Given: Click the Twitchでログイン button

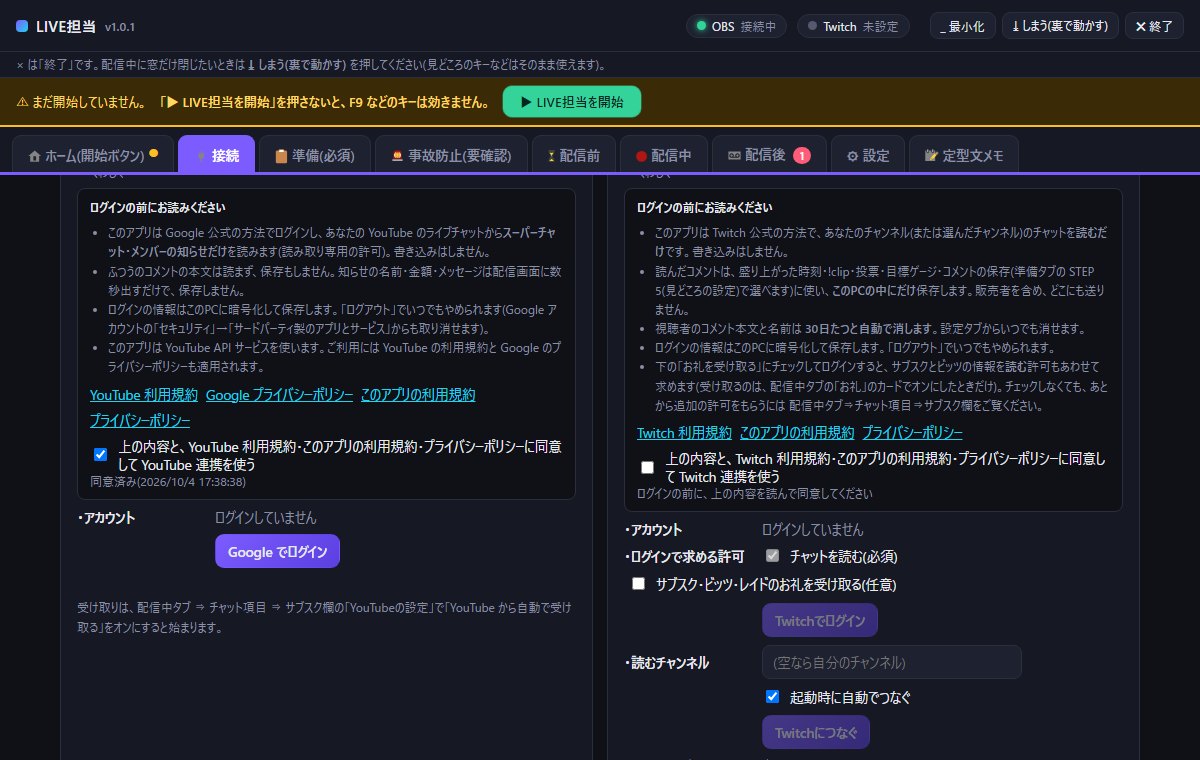Looking at the screenshot, I should (820, 620).
